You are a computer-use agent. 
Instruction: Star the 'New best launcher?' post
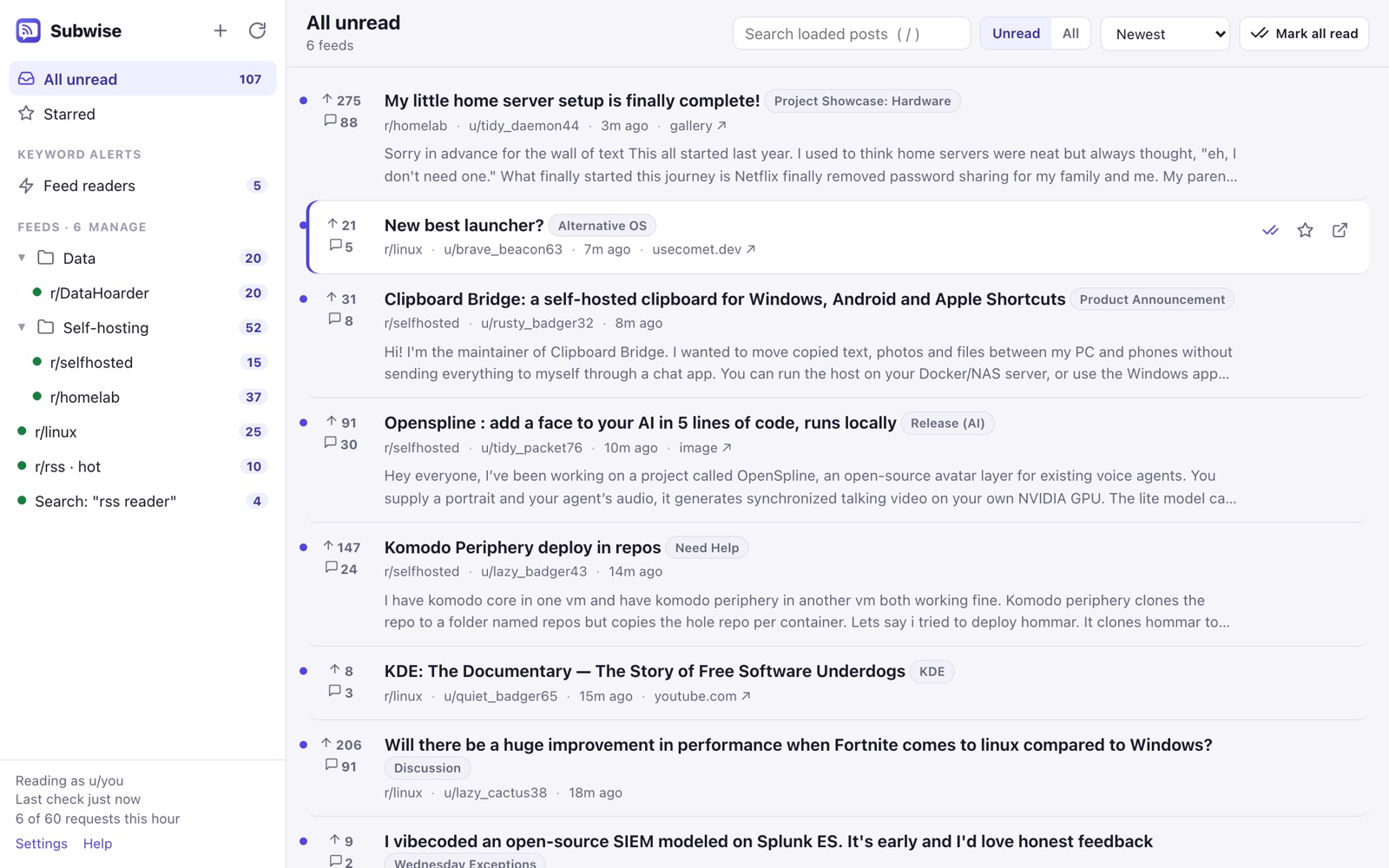1305,230
